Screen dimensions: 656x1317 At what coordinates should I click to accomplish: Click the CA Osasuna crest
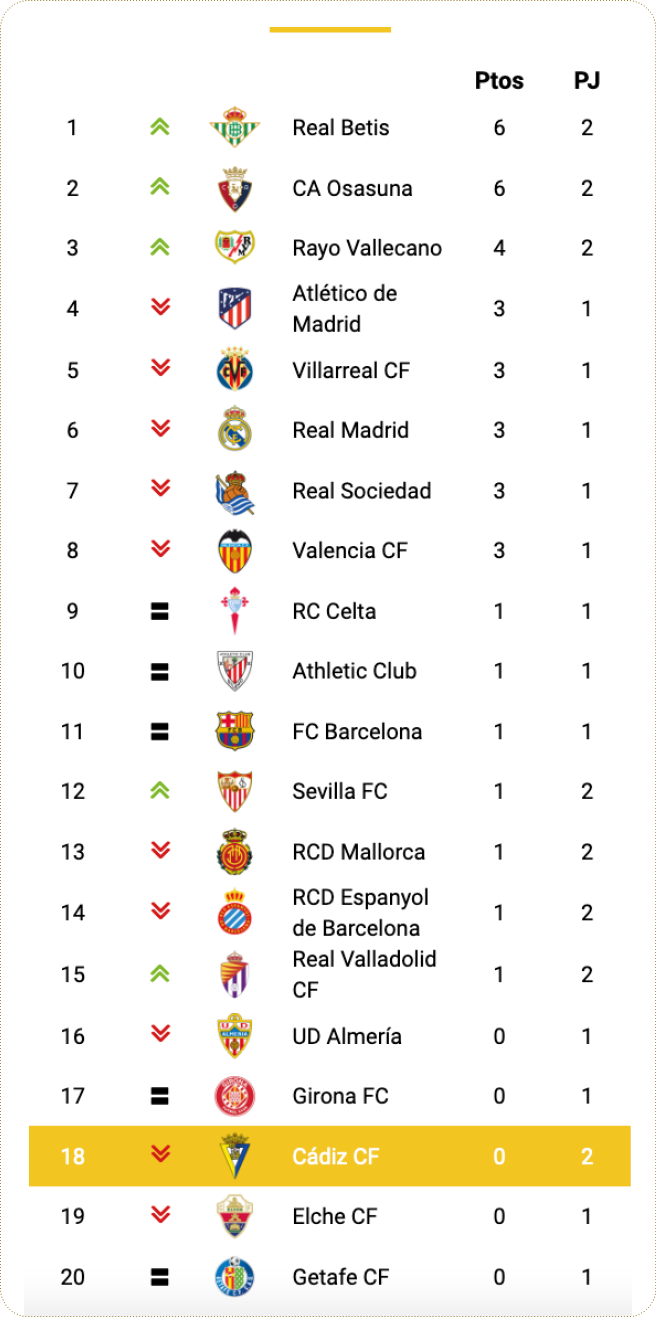point(235,189)
